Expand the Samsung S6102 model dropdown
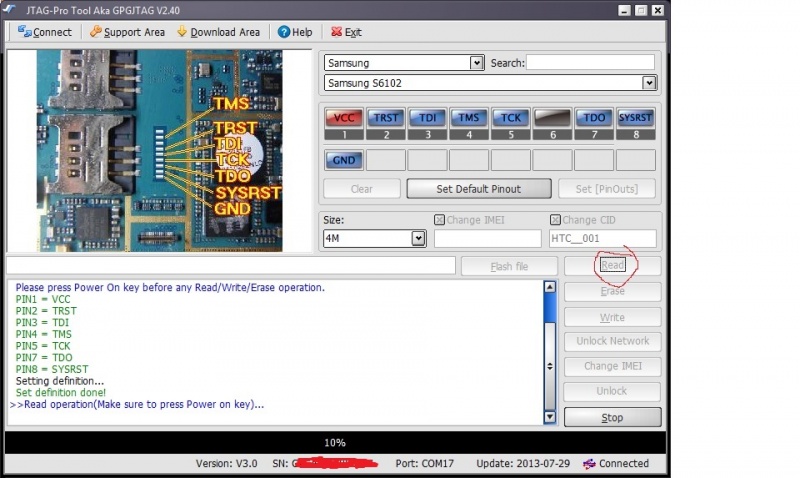The image size is (800, 478). (x=649, y=83)
